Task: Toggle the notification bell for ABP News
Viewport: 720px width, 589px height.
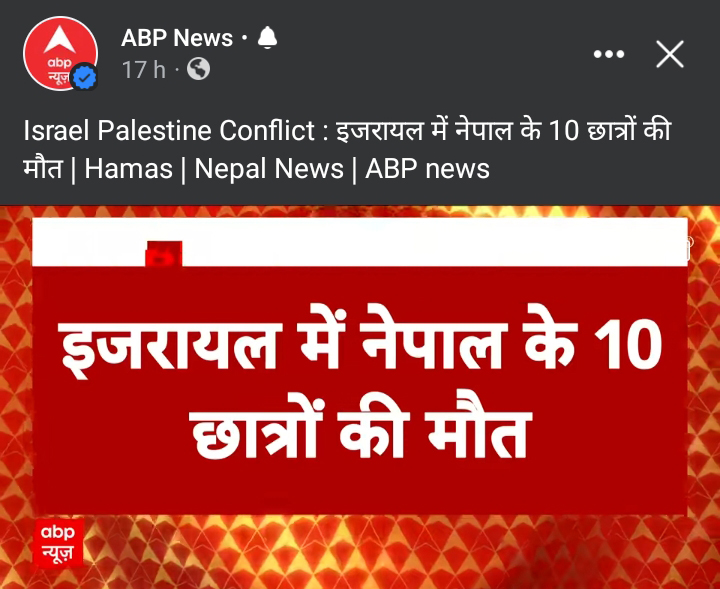Action: coord(267,38)
